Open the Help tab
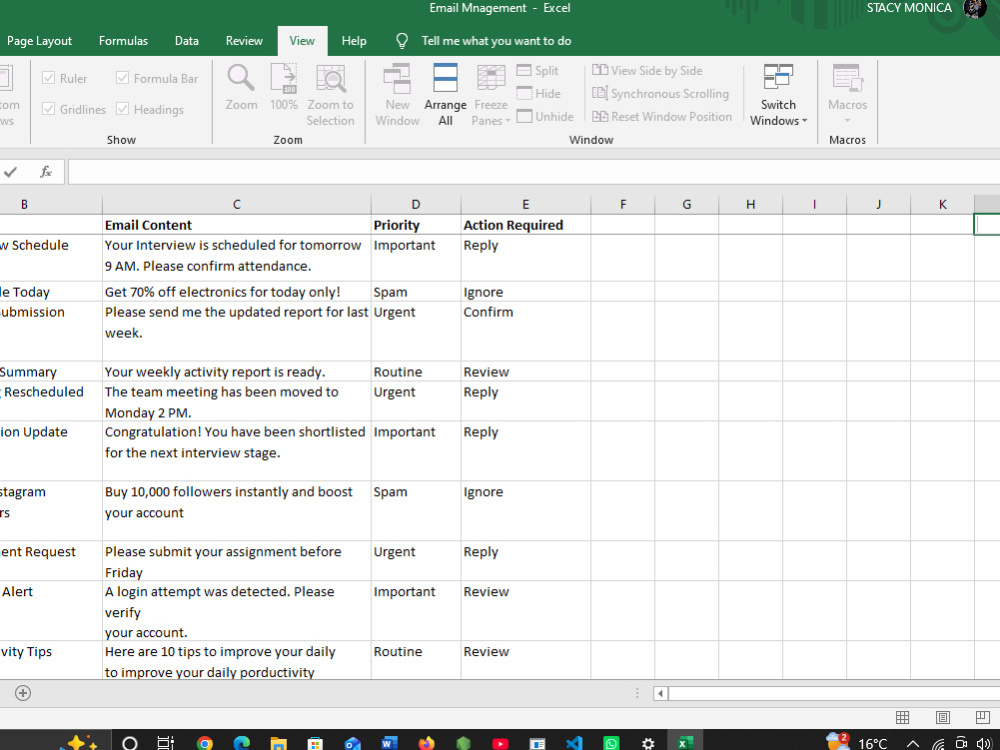 click(x=354, y=41)
